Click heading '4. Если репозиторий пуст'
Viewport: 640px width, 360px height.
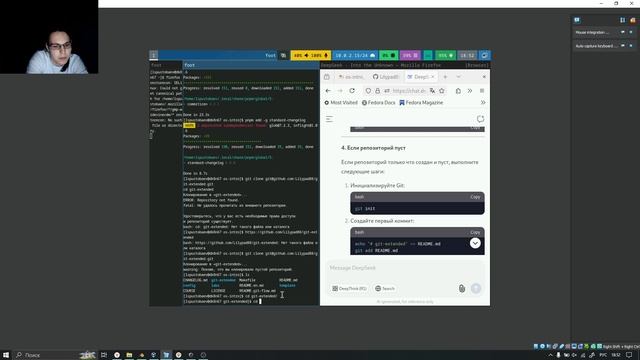(373, 148)
